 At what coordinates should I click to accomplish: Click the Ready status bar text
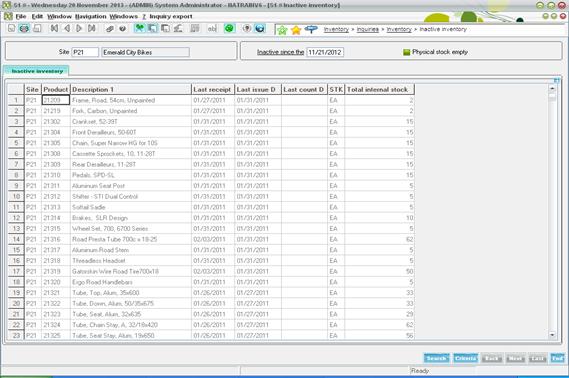pos(420,371)
